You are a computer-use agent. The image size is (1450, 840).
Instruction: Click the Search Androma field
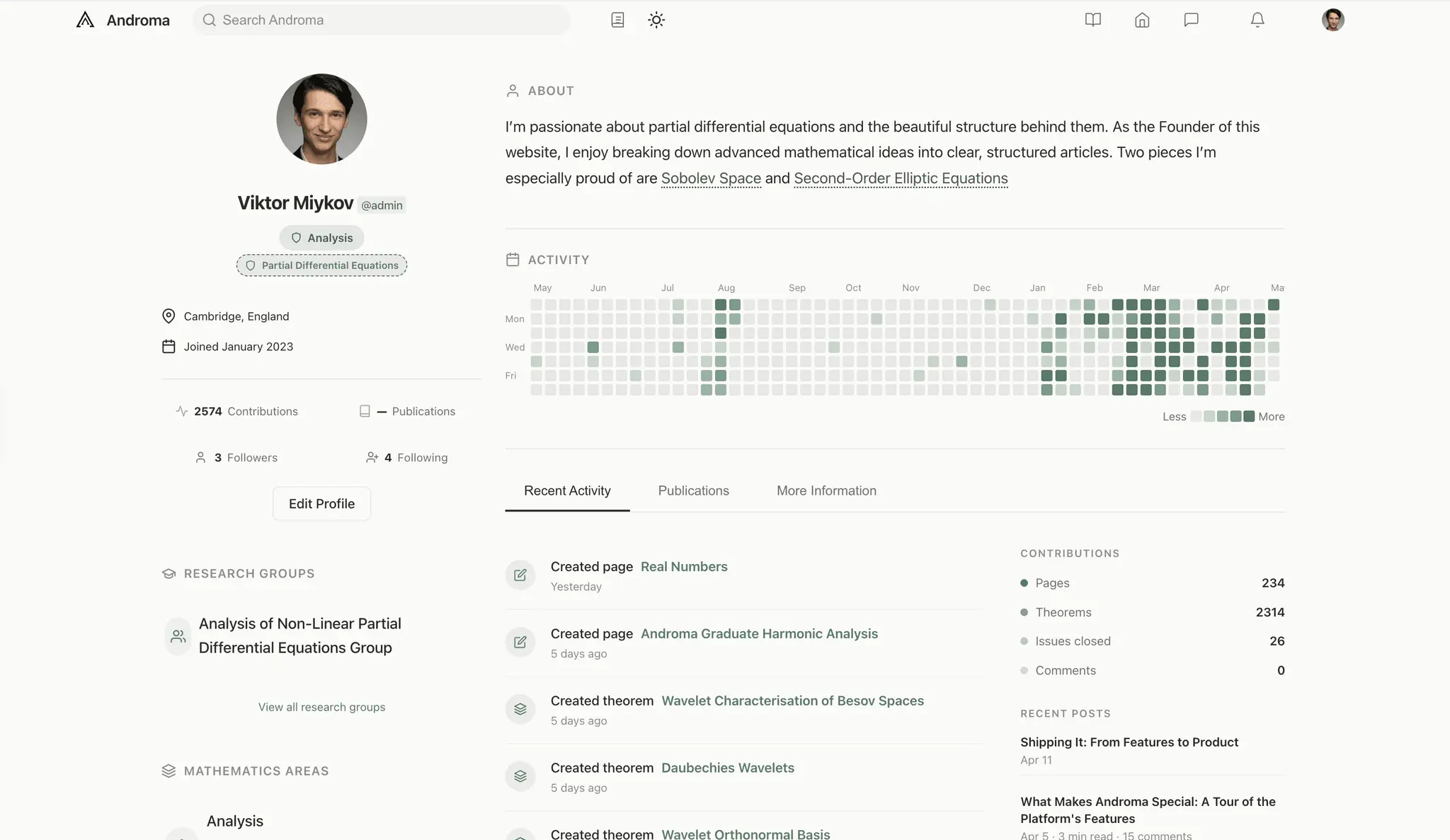click(382, 20)
